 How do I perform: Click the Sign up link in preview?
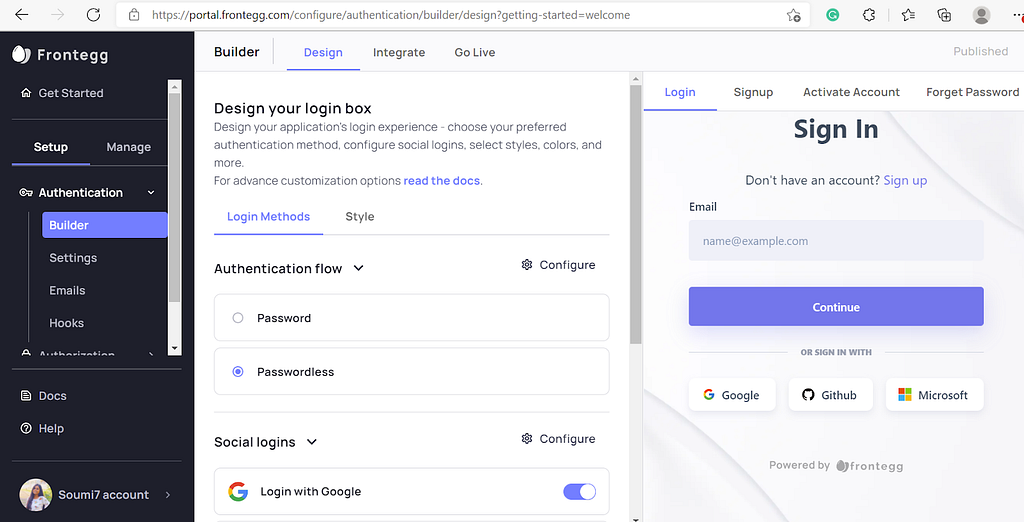click(x=905, y=180)
